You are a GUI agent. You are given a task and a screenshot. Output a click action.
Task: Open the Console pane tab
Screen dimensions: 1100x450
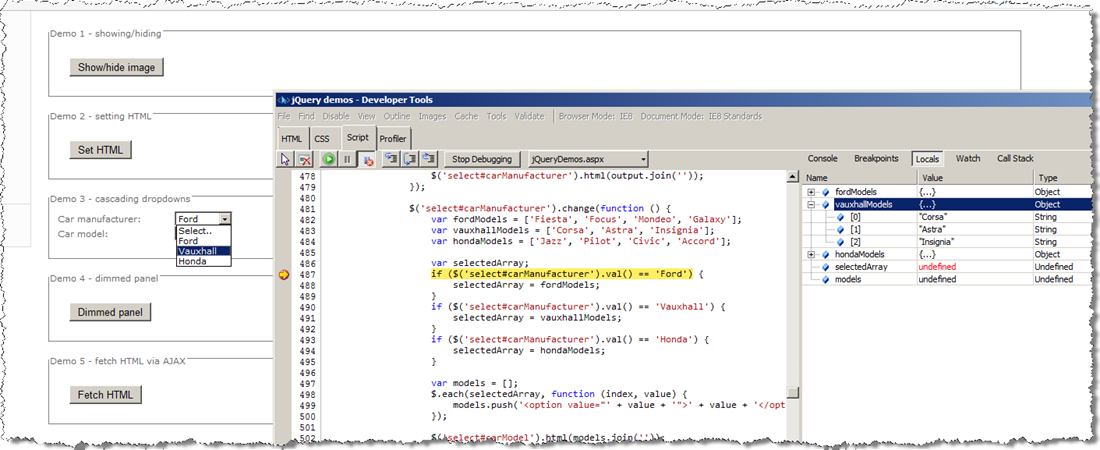point(824,159)
